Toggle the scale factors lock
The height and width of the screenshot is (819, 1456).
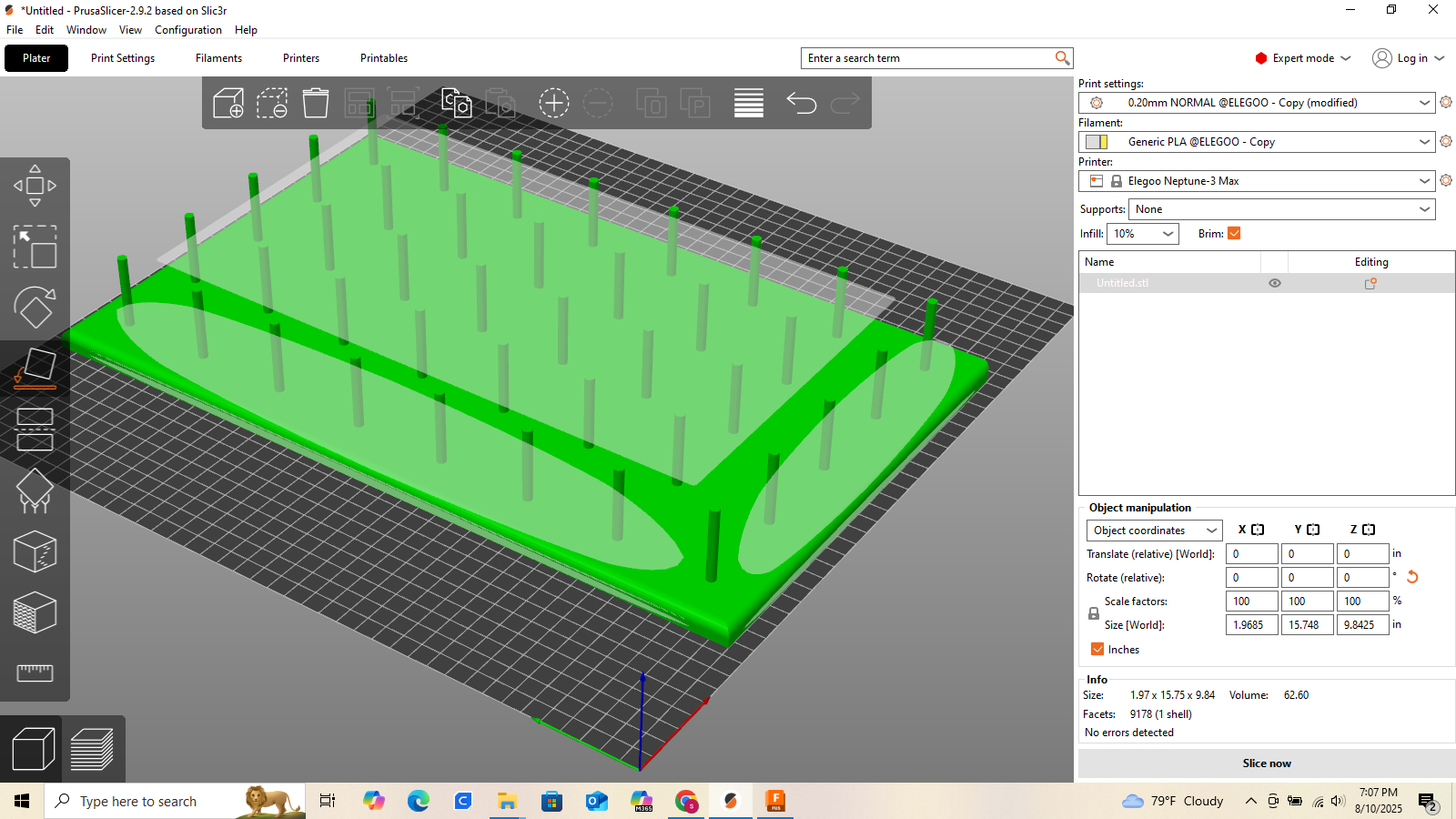pyautogui.click(x=1094, y=613)
